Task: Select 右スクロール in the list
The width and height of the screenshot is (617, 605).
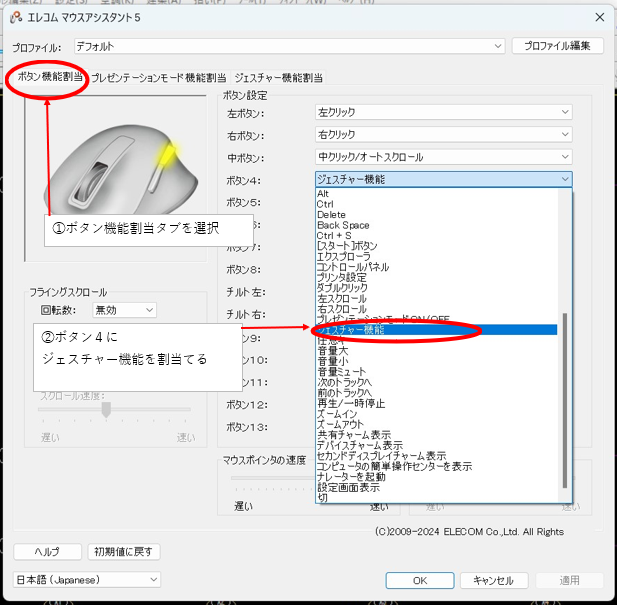Action: coord(437,309)
